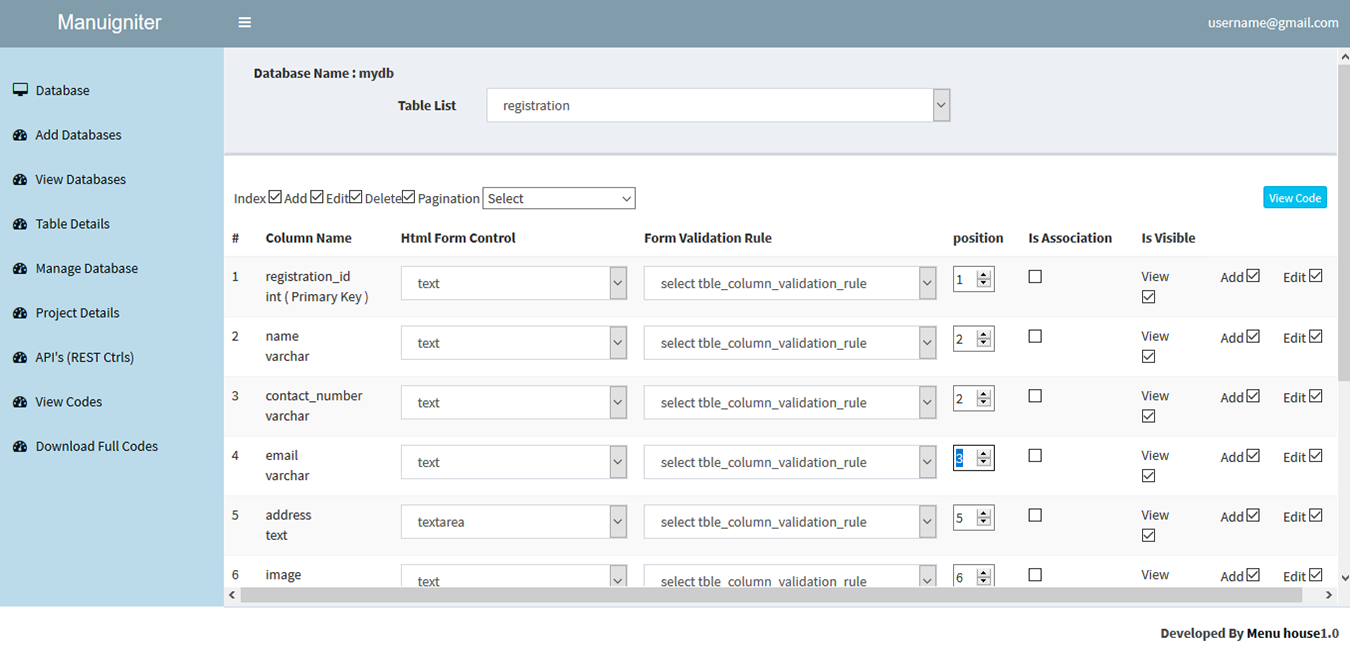
Task: Click the monitor icon beside Database
Action: (x=20, y=90)
